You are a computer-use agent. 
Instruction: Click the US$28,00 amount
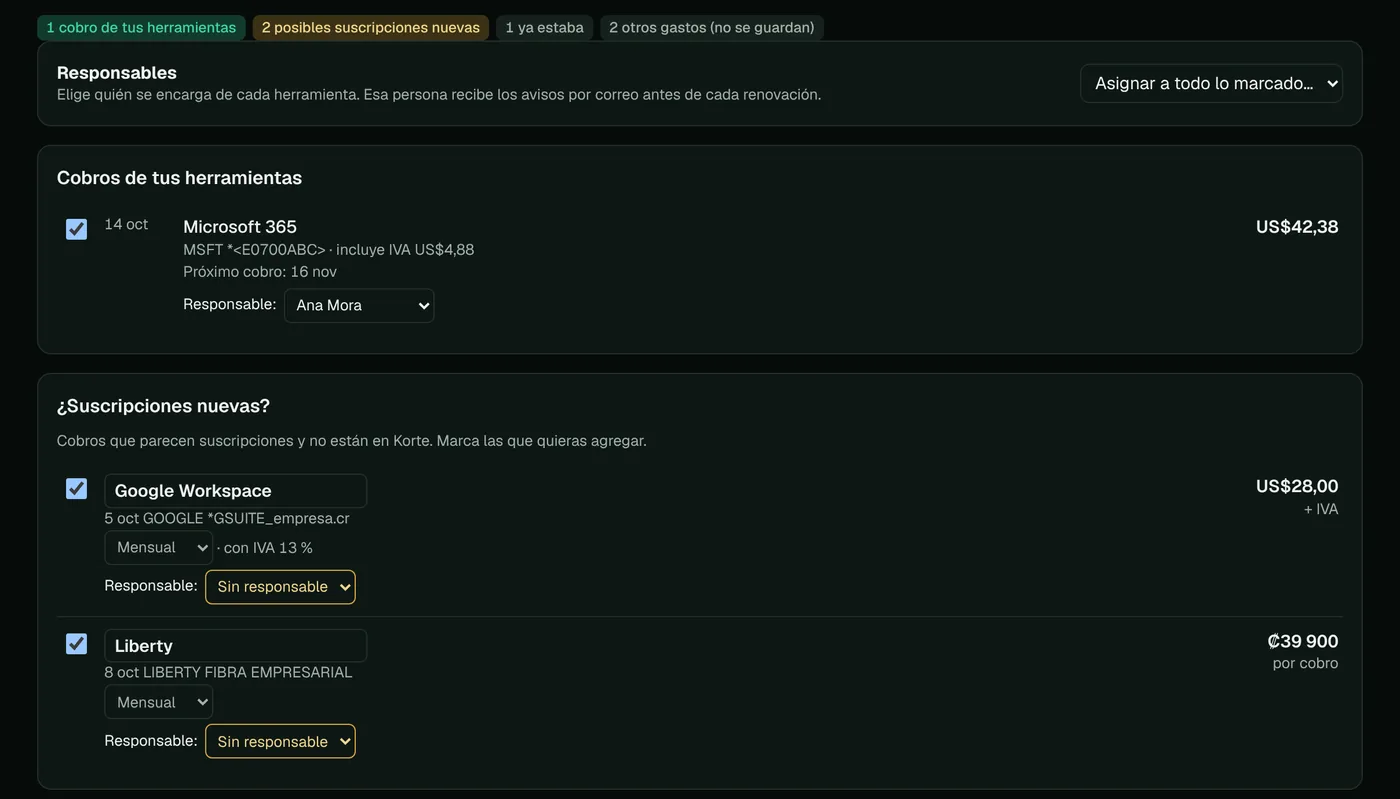click(1297, 486)
